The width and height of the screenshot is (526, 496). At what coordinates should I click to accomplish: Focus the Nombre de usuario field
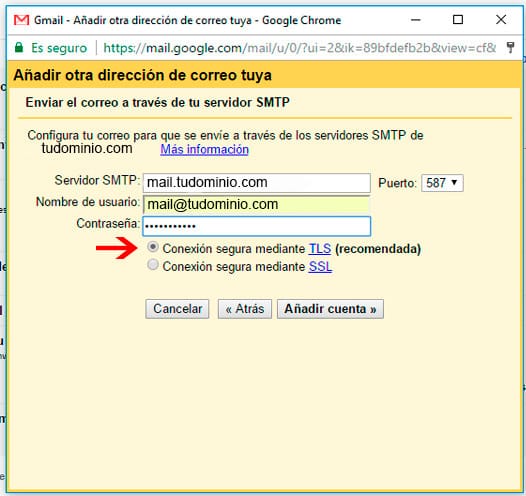tap(257, 204)
